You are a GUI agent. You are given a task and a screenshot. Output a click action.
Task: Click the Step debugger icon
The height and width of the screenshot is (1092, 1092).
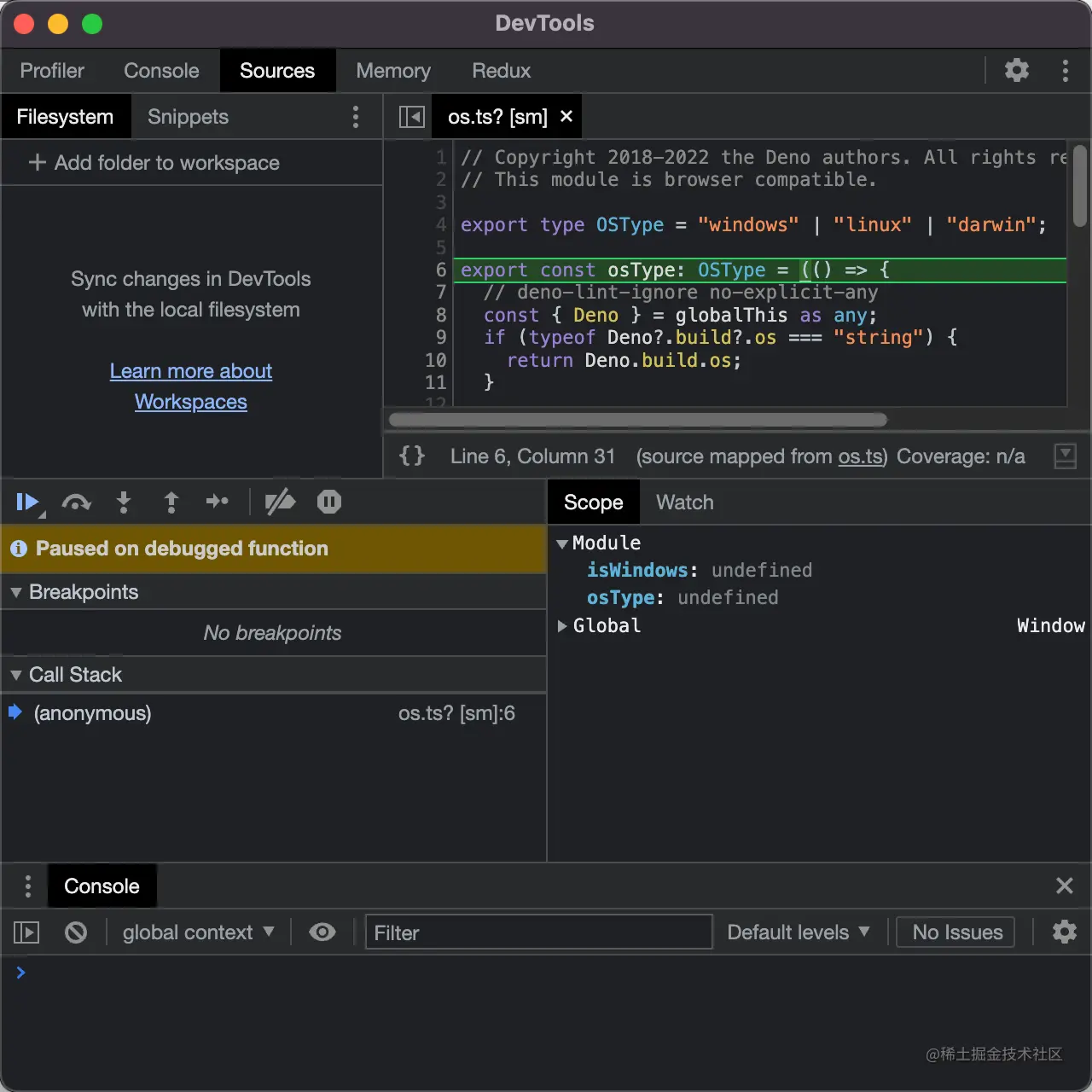coord(218,502)
